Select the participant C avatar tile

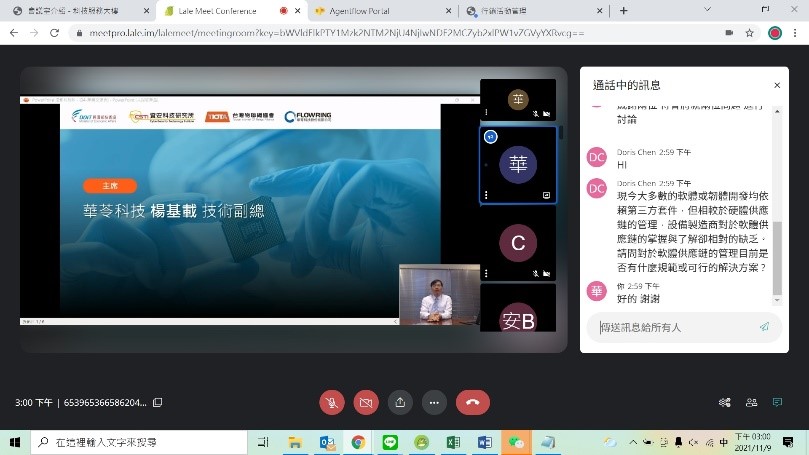(518, 243)
